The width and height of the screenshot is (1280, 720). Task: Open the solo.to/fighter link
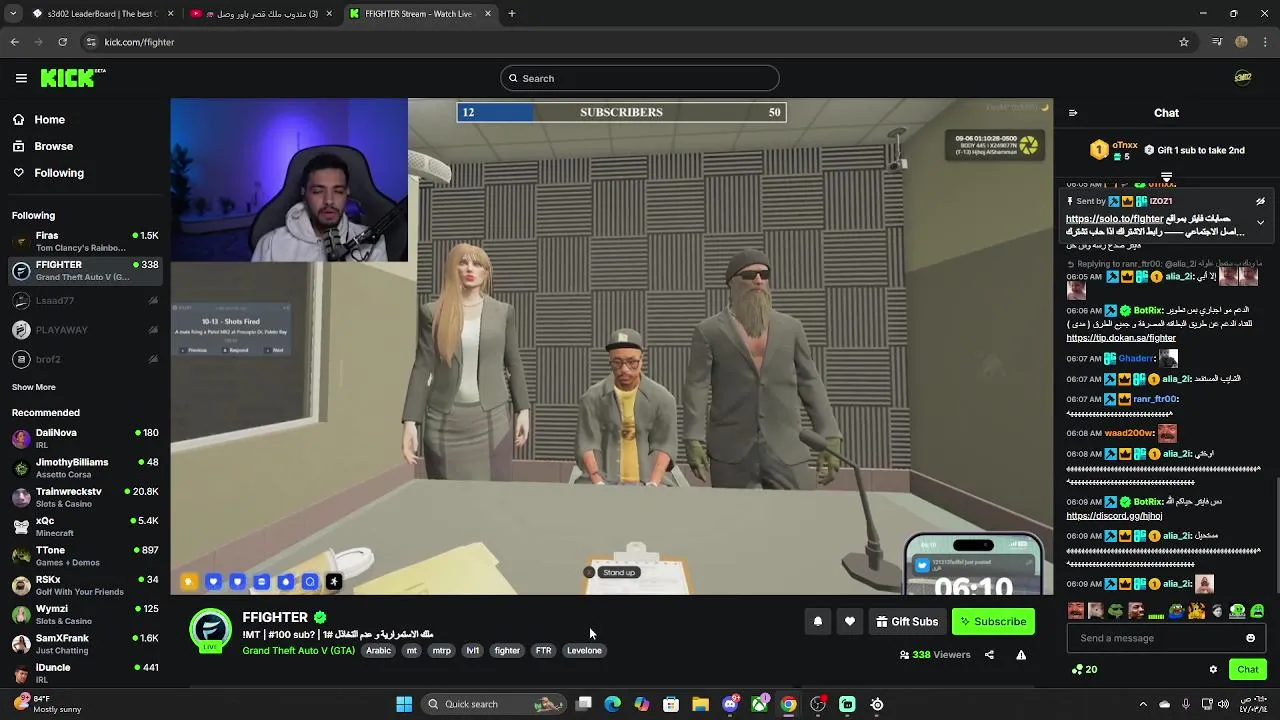(x=1115, y=219)
